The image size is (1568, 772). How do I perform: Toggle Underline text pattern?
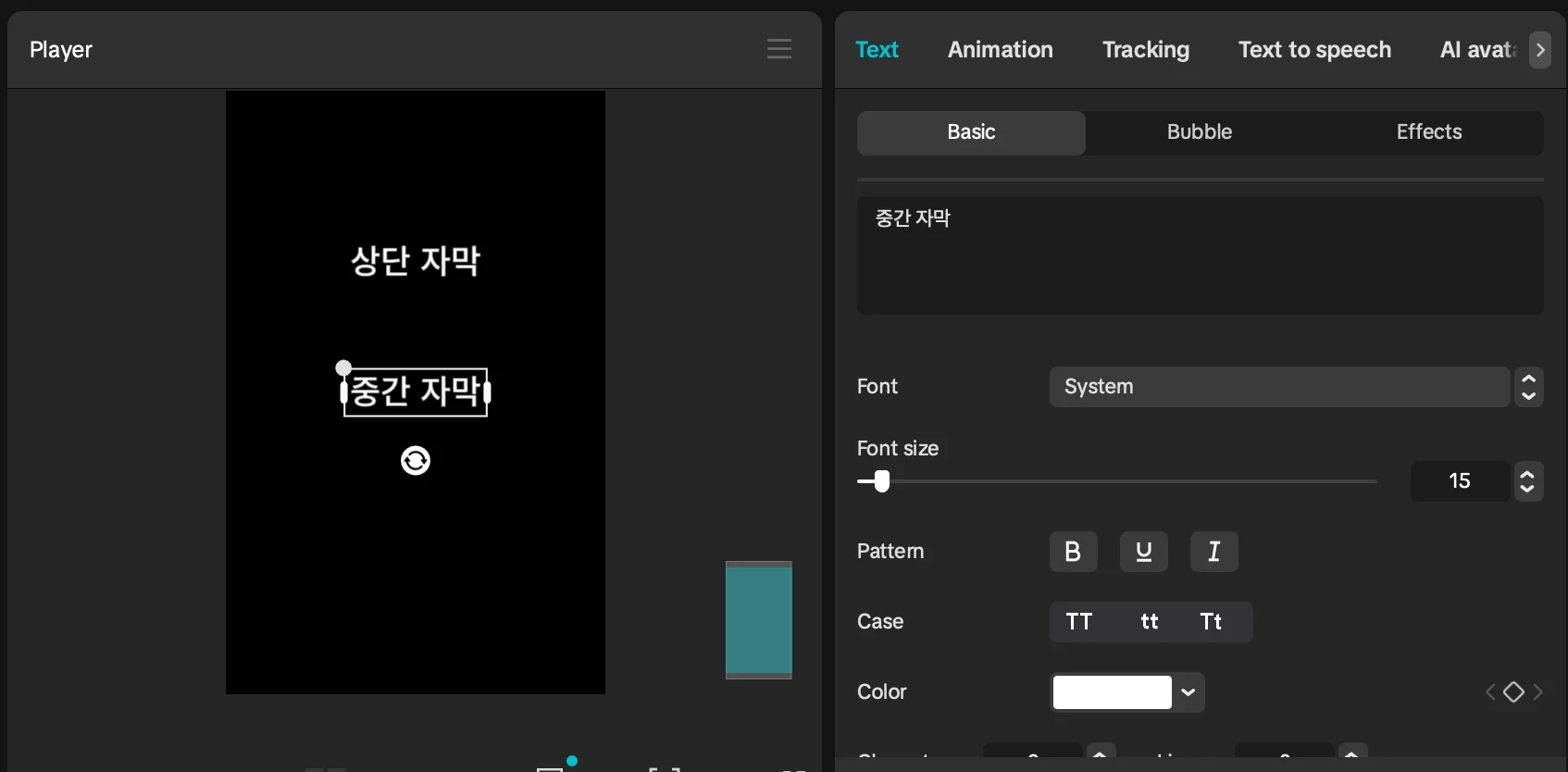click(1143, 552)
